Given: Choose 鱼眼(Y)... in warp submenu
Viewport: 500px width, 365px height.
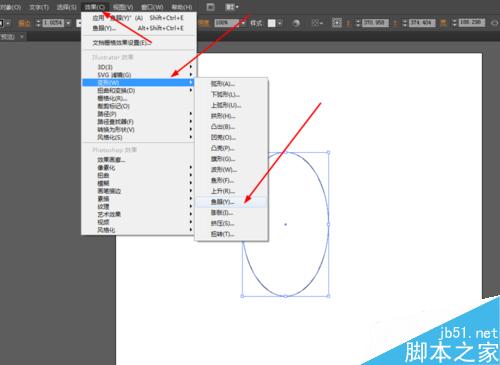Looking at the screenshot, I should coord(231,202).
